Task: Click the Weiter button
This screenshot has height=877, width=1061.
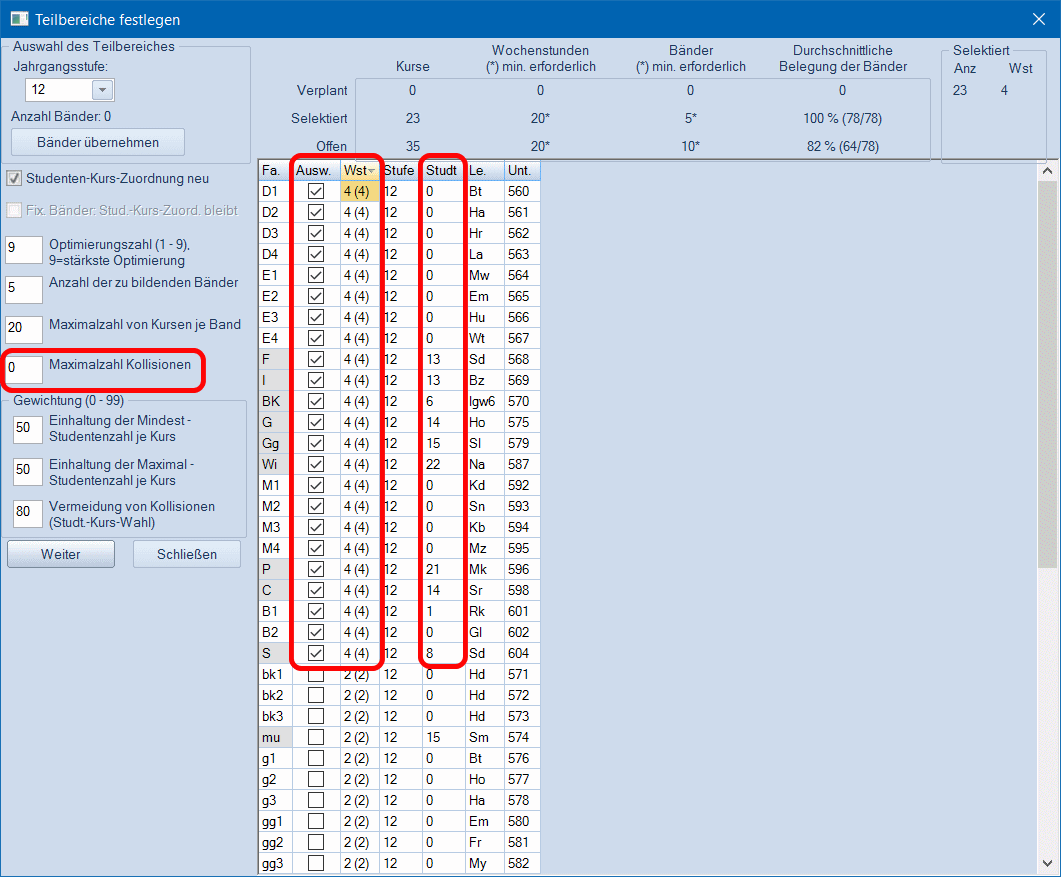Action: (x=61, y=554)
